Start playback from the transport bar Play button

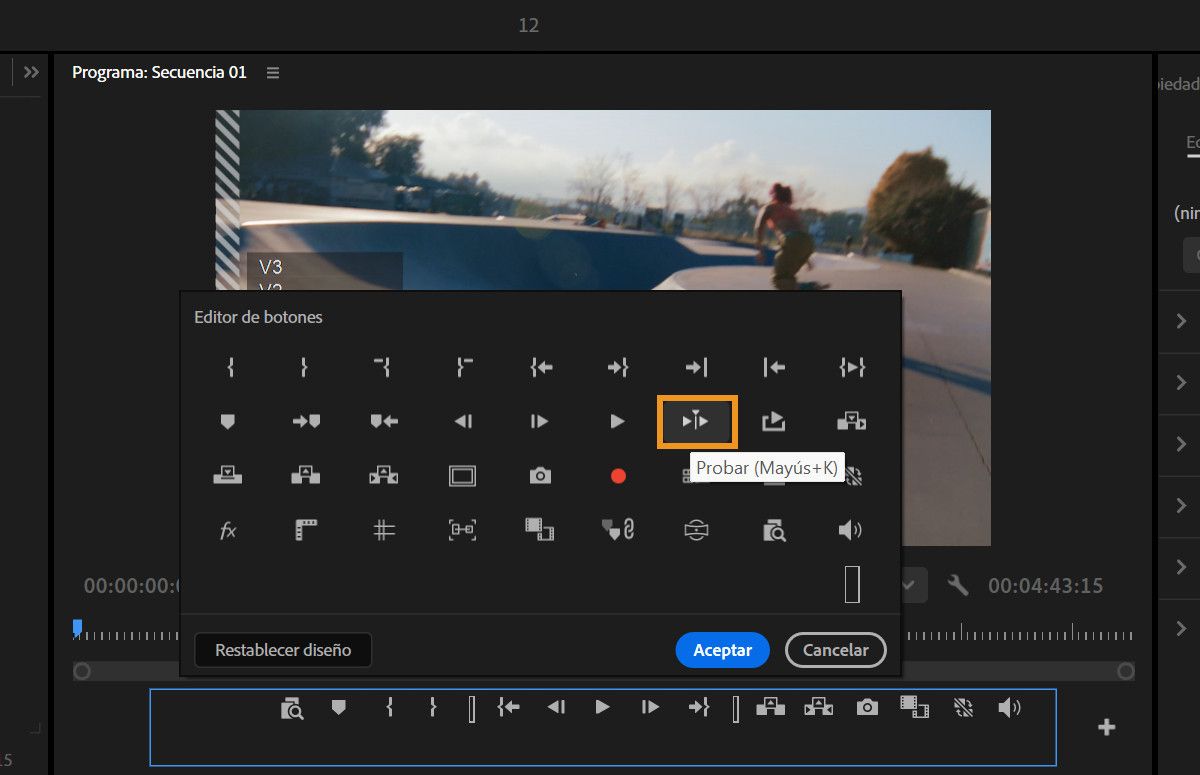coord(603,708)
